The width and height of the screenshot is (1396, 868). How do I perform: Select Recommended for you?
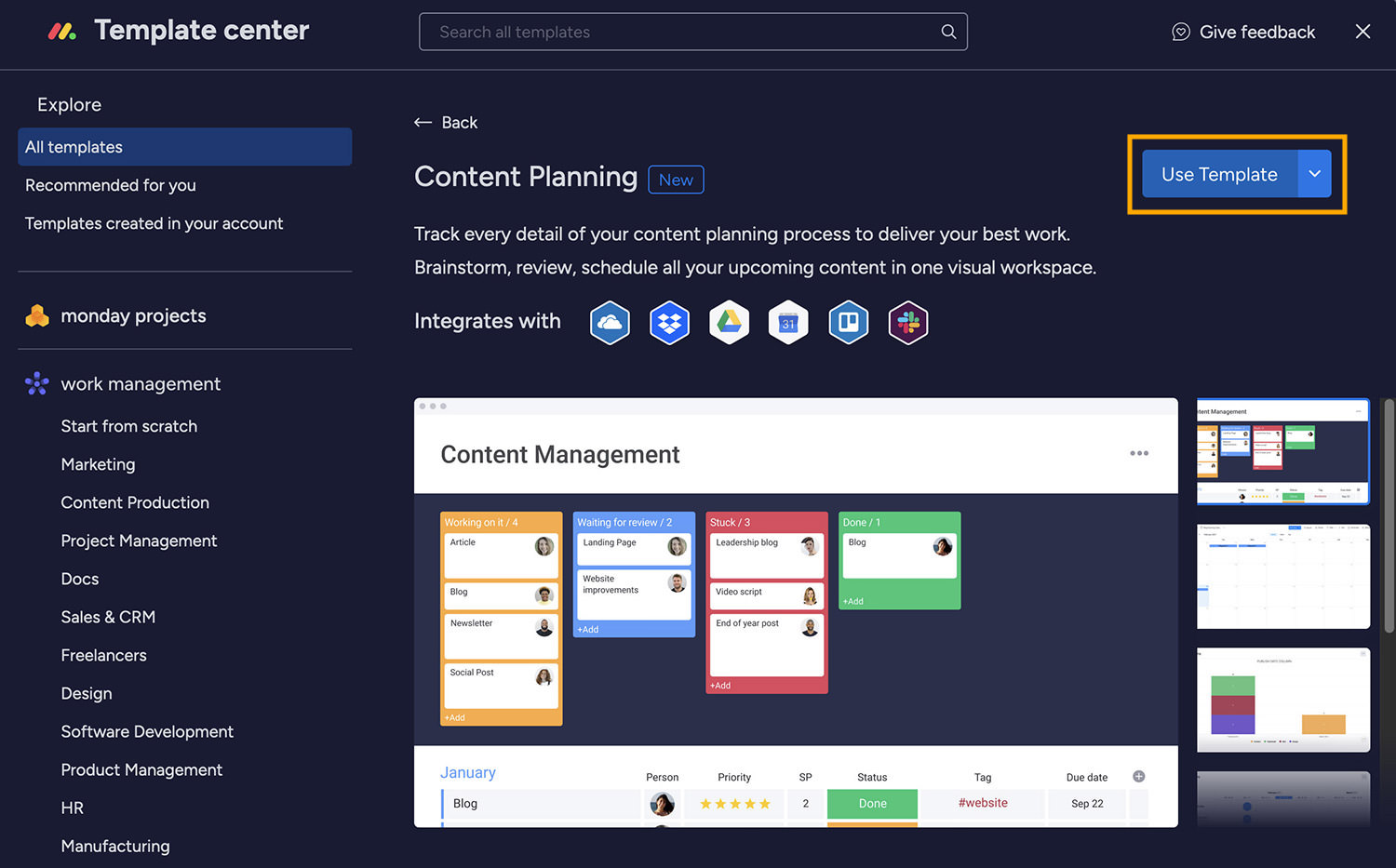click(111, 185)
